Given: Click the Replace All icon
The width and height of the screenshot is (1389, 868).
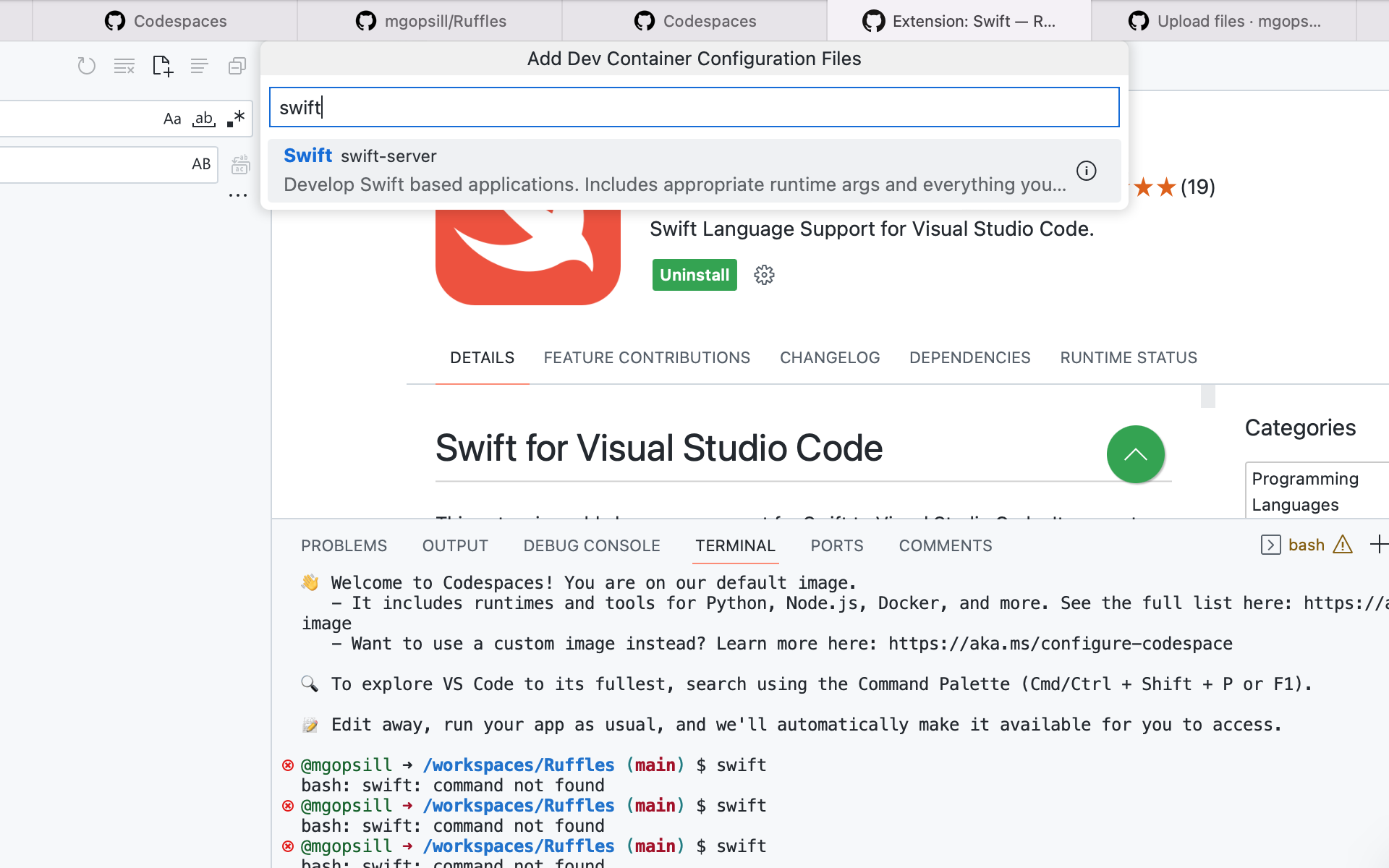Looking at the screenshot, I should tap(240, 164).
